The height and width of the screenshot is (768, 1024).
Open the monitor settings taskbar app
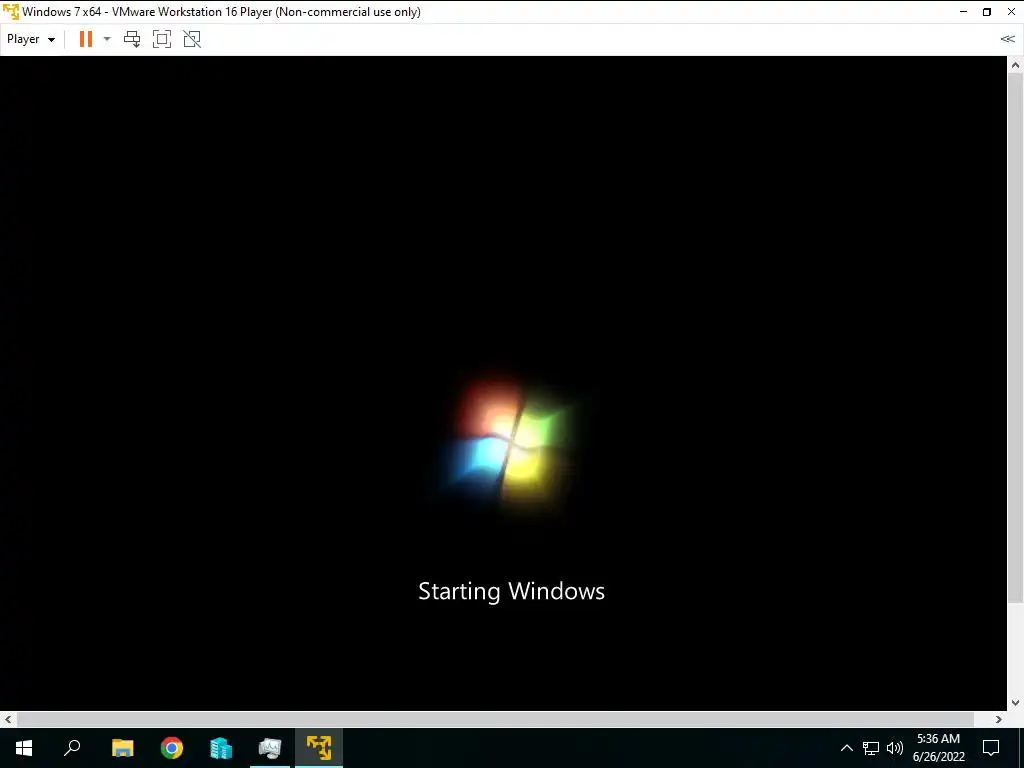[x=270, y=748]
